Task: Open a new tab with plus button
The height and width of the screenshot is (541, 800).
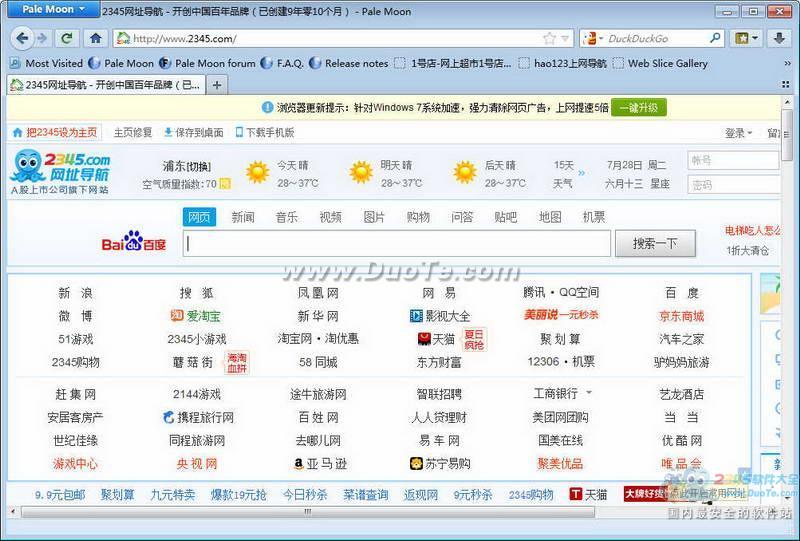Action: tap(217, 85)
